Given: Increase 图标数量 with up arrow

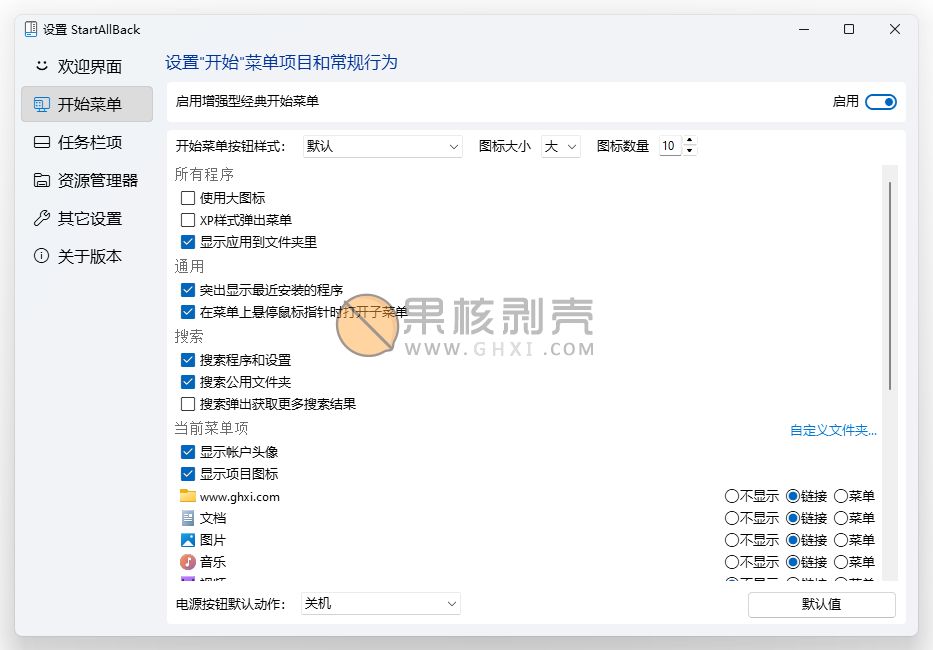Looking at the screenshot, I should [690, 140].
